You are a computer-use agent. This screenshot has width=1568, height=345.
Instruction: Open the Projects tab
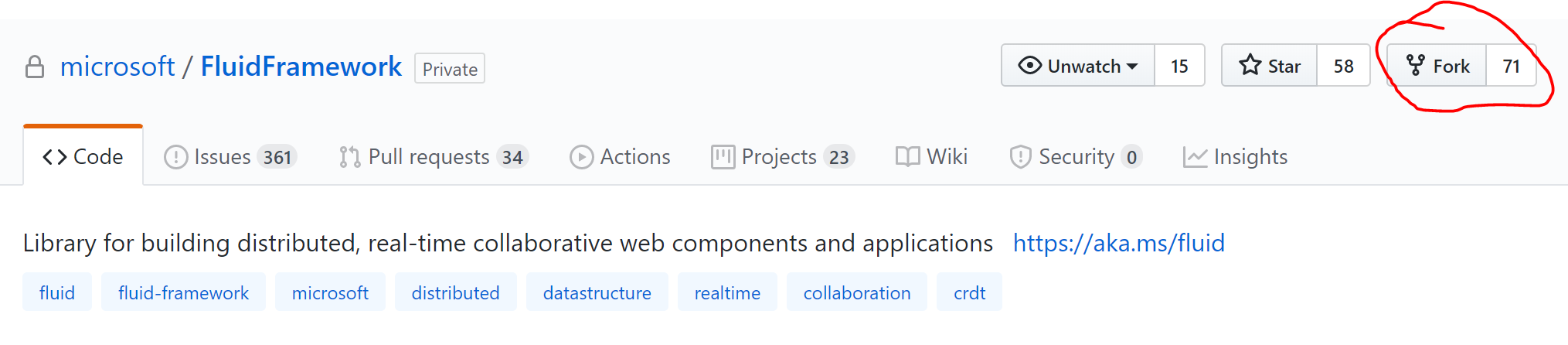(783, 157)
